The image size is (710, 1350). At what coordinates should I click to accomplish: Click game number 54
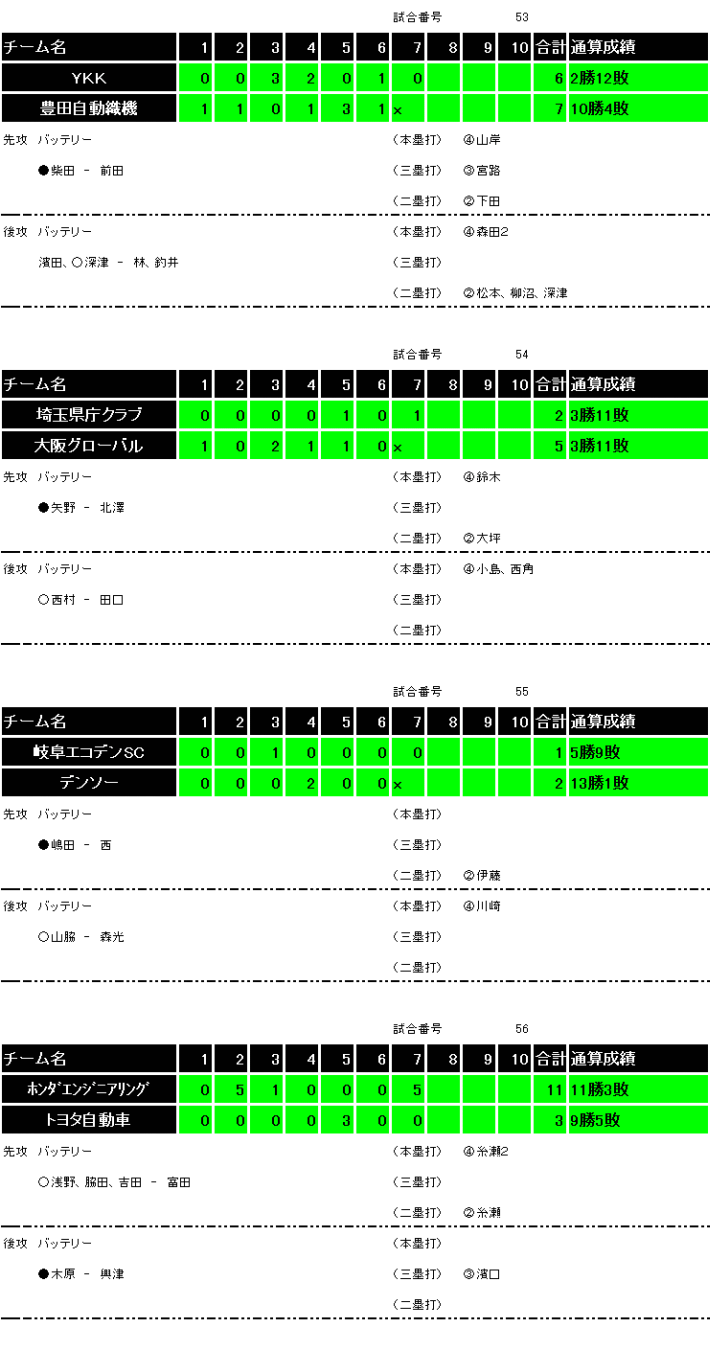tap(522, 354)
